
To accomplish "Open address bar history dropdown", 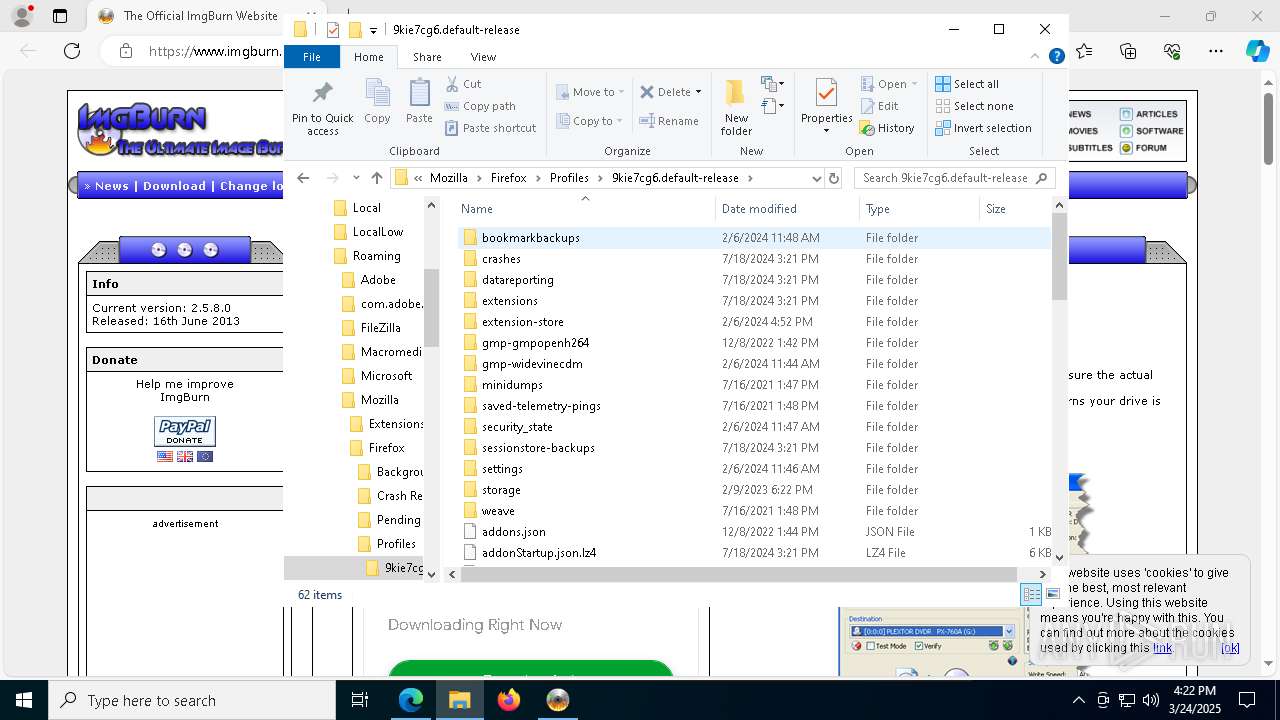I will point(817,178).
